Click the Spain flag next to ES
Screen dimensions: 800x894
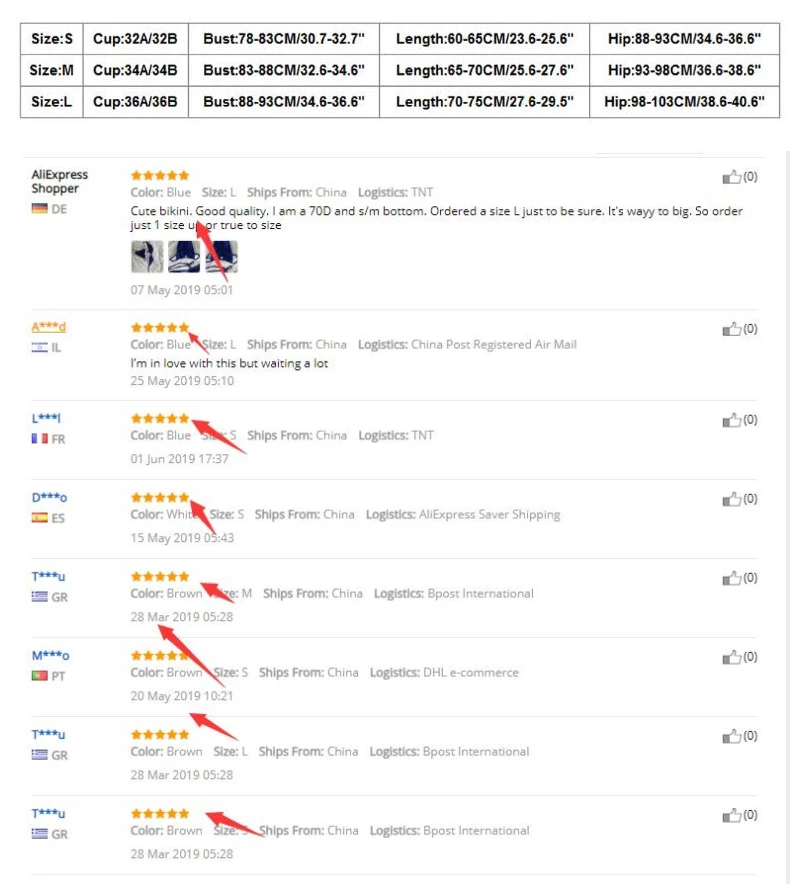[39, 518]
